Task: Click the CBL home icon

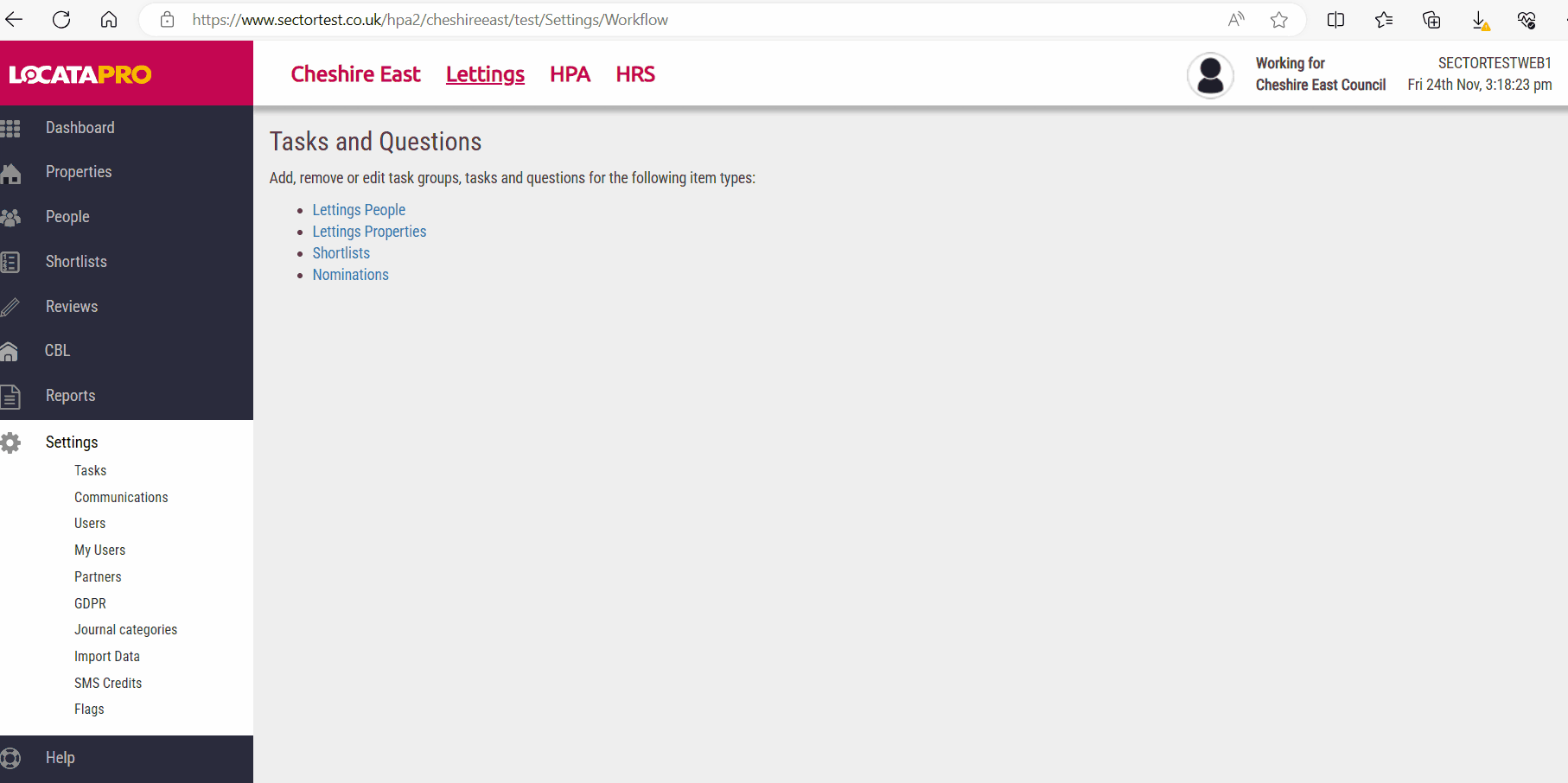Action: coord(10,351)
